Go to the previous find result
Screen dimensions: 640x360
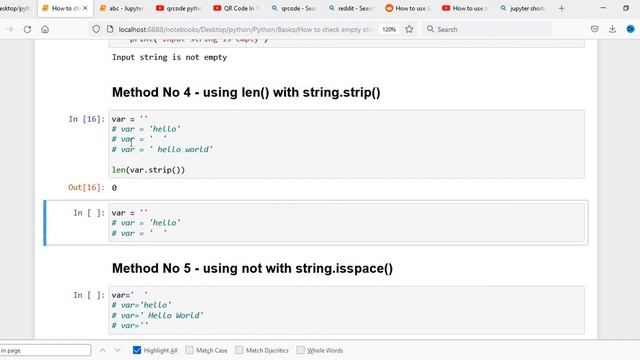tap(102, 350)
